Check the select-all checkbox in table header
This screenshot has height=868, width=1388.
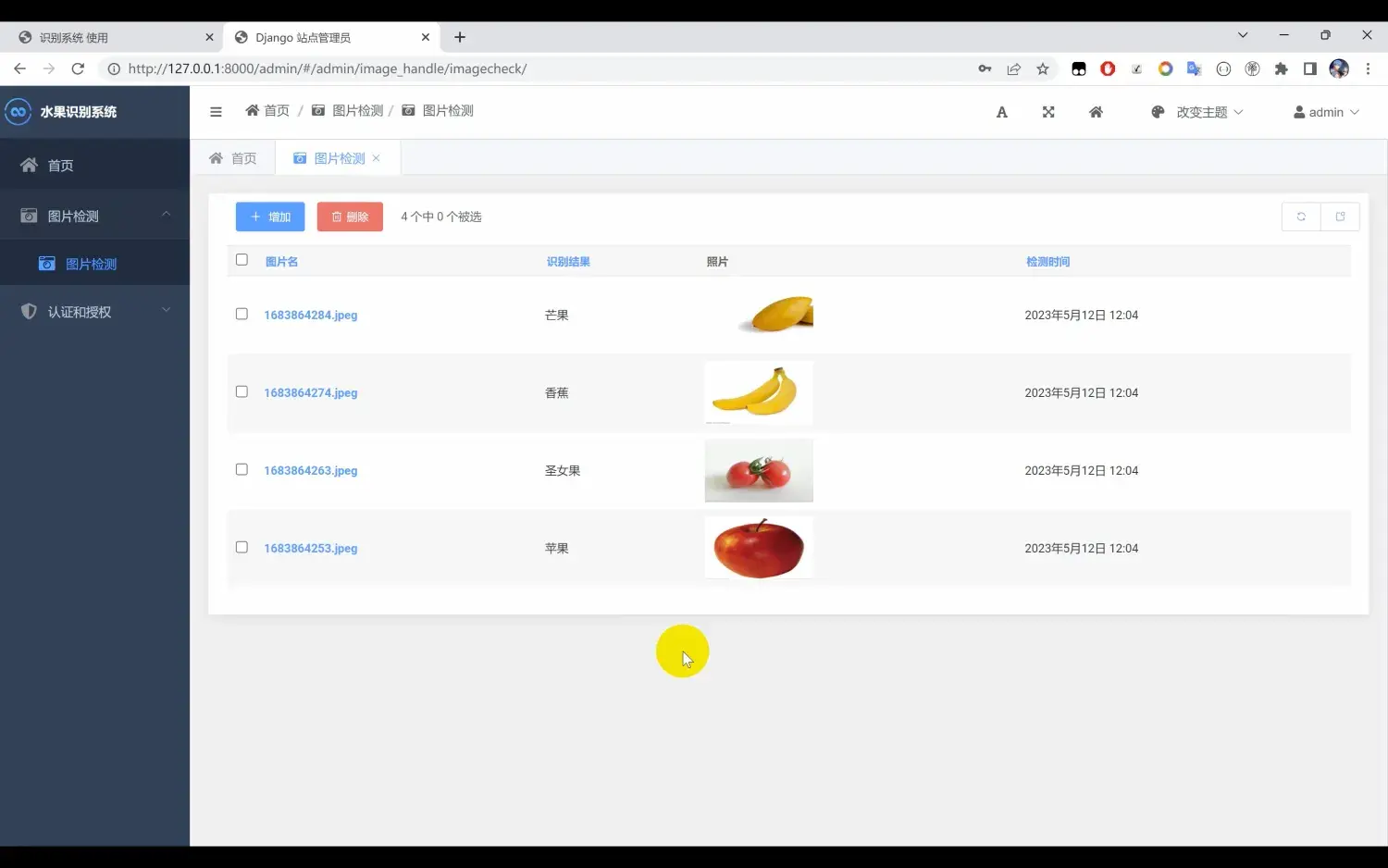(x=242, y=260)
